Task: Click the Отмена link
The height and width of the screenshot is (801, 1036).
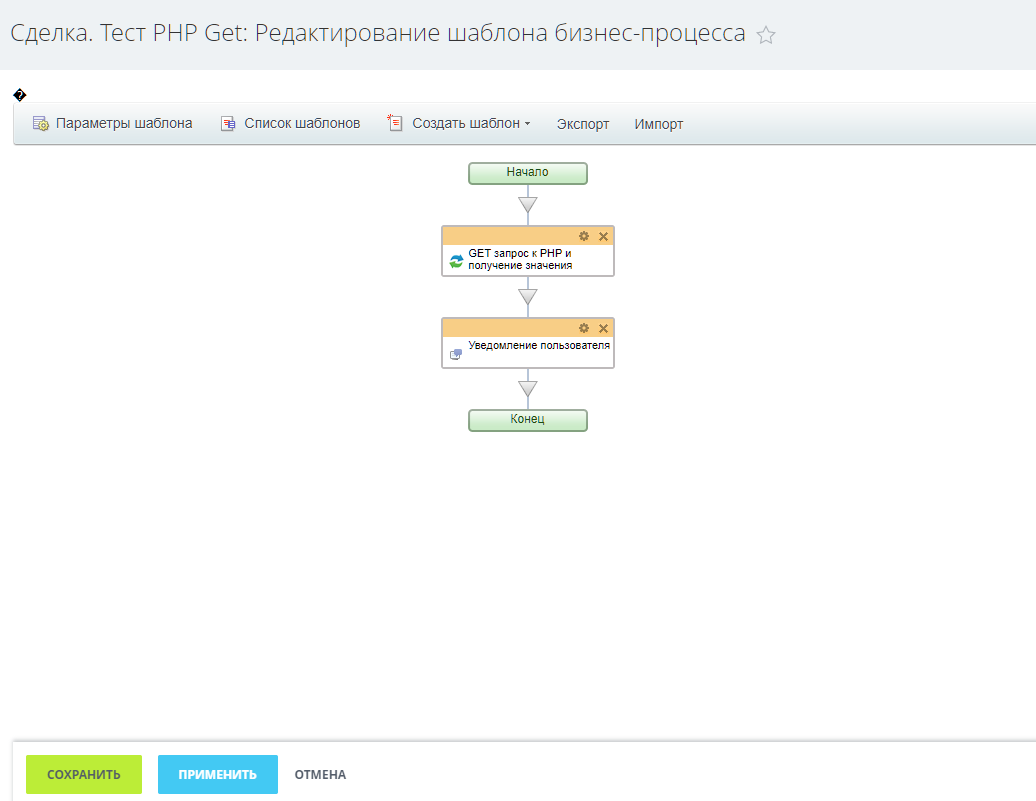Action: tap(320, 775)
